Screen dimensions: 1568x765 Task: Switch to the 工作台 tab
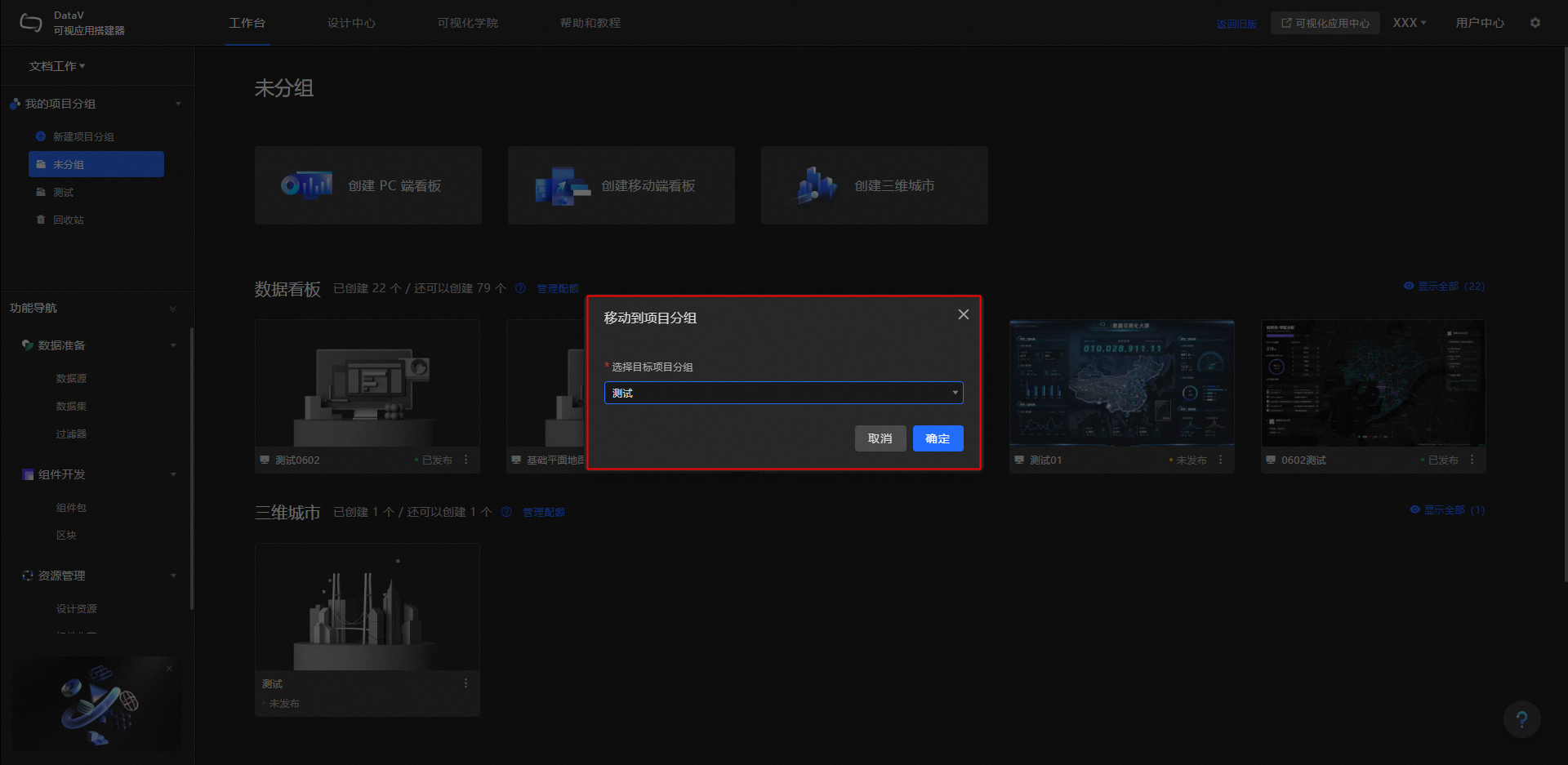(x=247, y=23)
